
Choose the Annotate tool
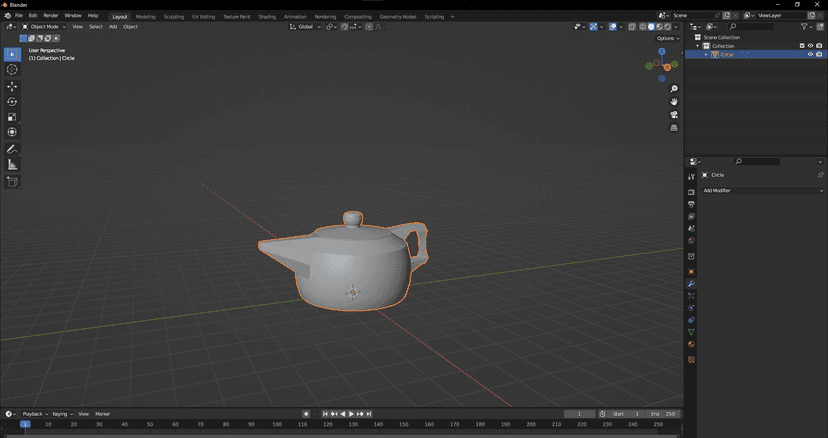click(12, 149)
